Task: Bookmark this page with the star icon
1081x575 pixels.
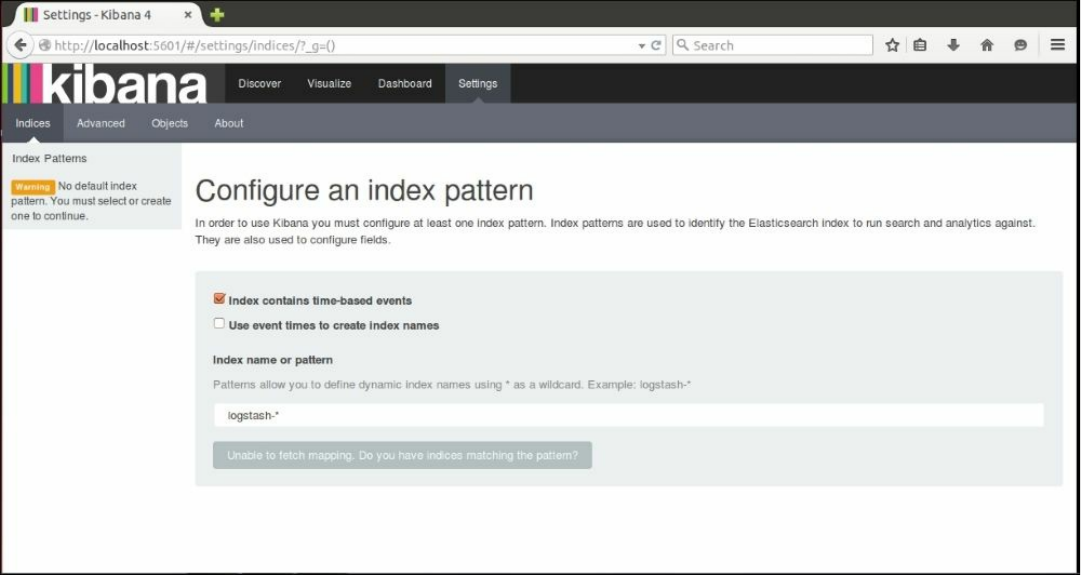Action: coord(892,46)
